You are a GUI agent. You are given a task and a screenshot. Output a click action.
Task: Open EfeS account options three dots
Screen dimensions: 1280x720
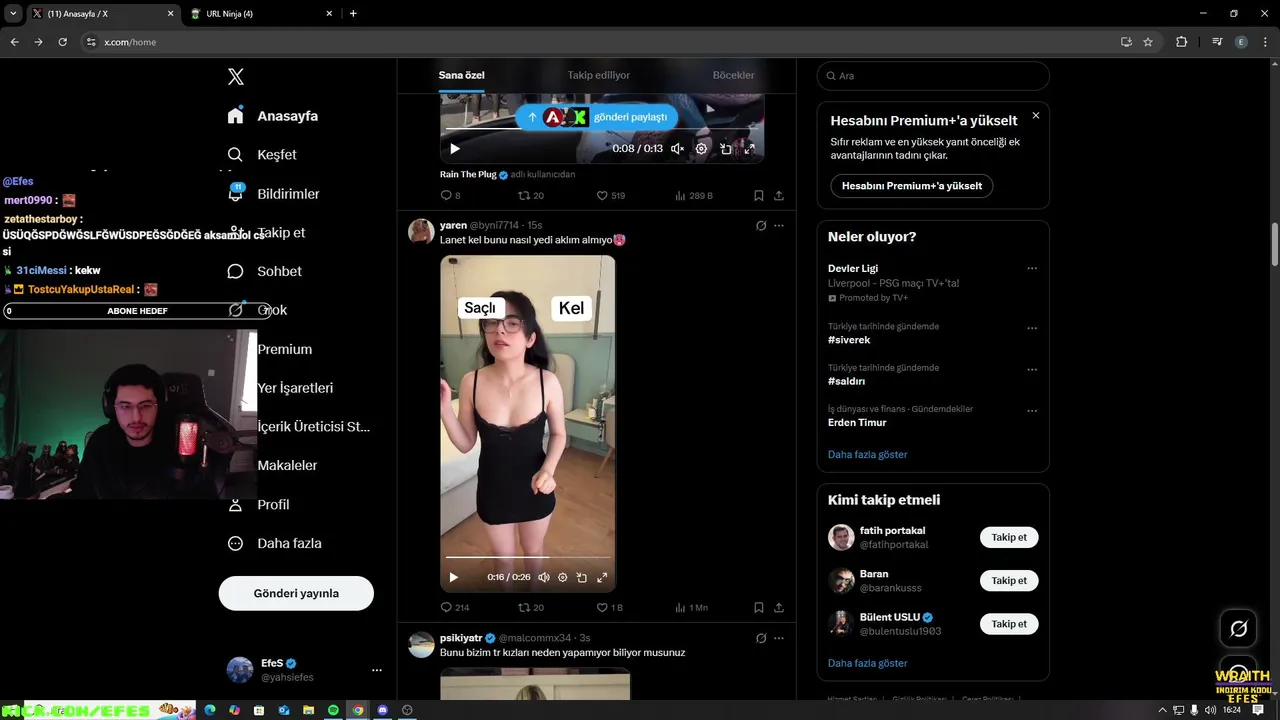pyautogui.click(x=377, y=670)
